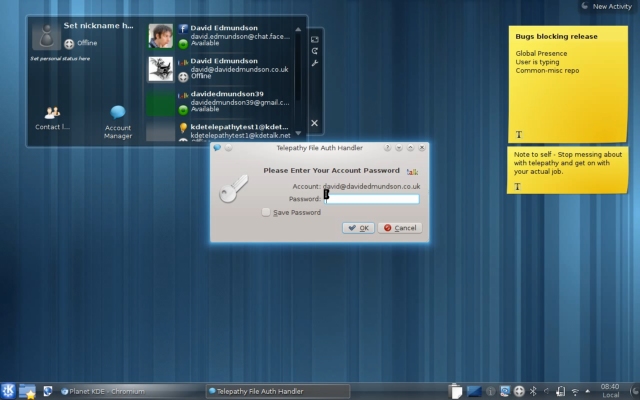Screen dimensions: 640x400
Task: Click the key icon in the auth dialog
Action: pyautogui.click(x=233, y=189)
